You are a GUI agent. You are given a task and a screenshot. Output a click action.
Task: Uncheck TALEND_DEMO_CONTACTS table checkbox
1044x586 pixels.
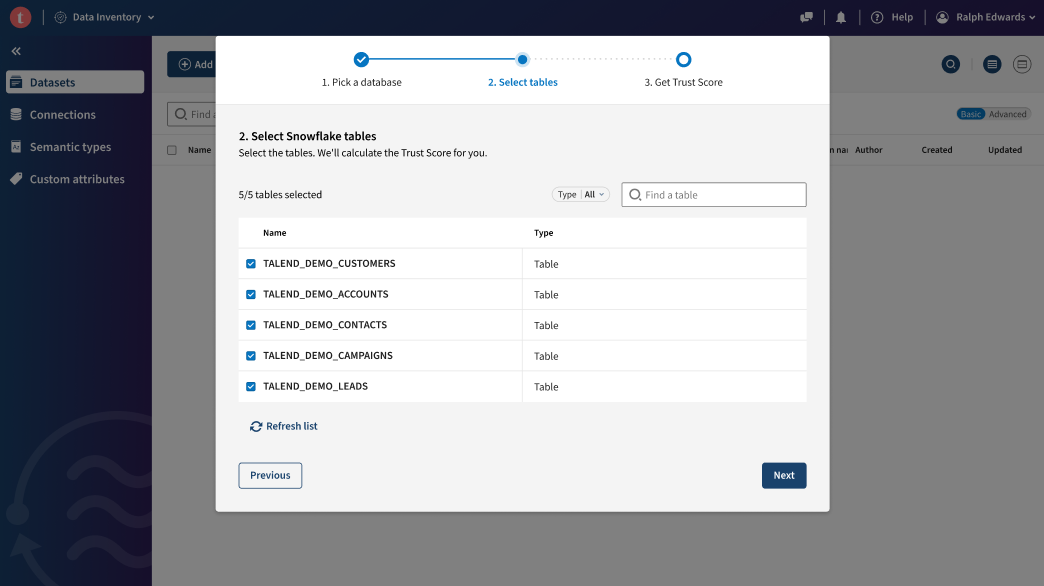pyautogui.click(x=251, y=325)
